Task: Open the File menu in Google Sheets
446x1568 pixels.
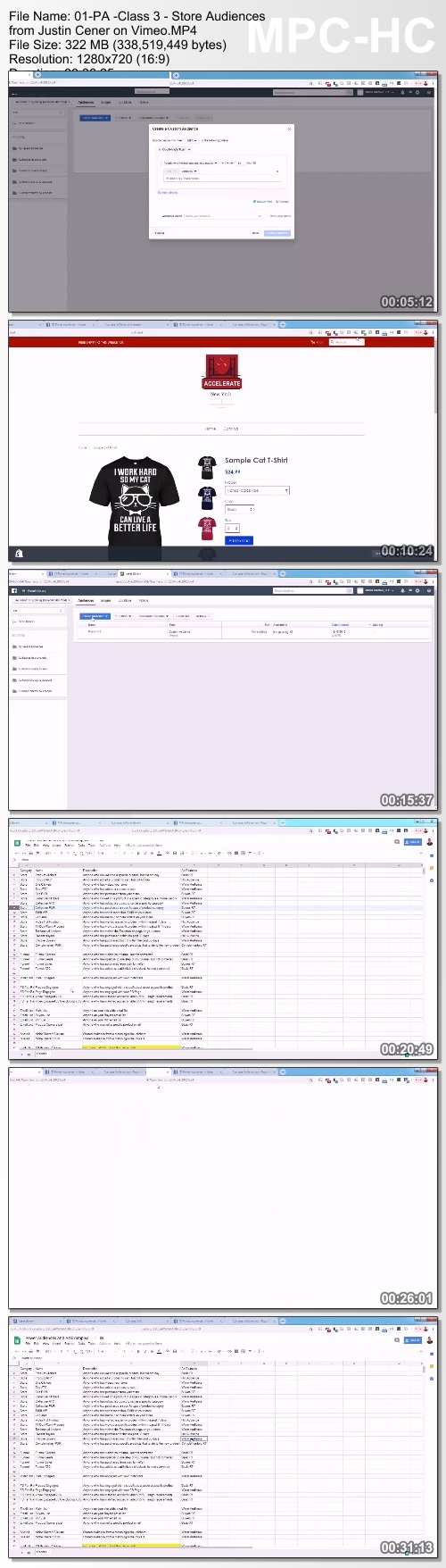Action: click(27, 845)
